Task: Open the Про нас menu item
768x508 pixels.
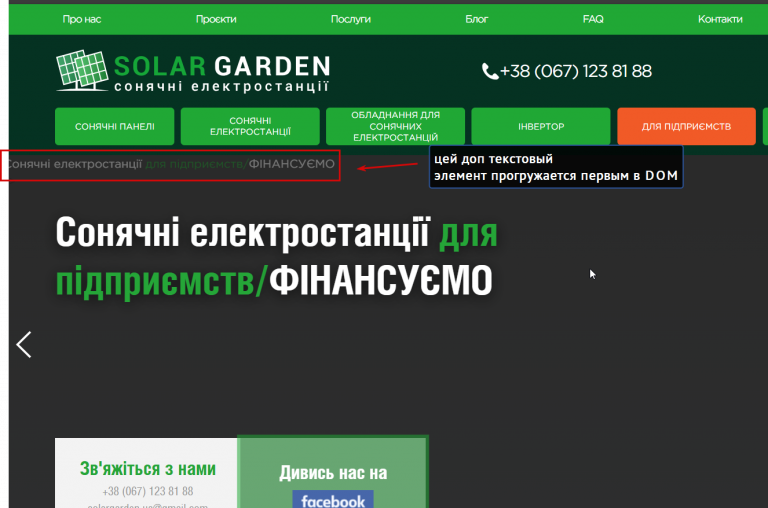Action: click(x=82, y=19)
